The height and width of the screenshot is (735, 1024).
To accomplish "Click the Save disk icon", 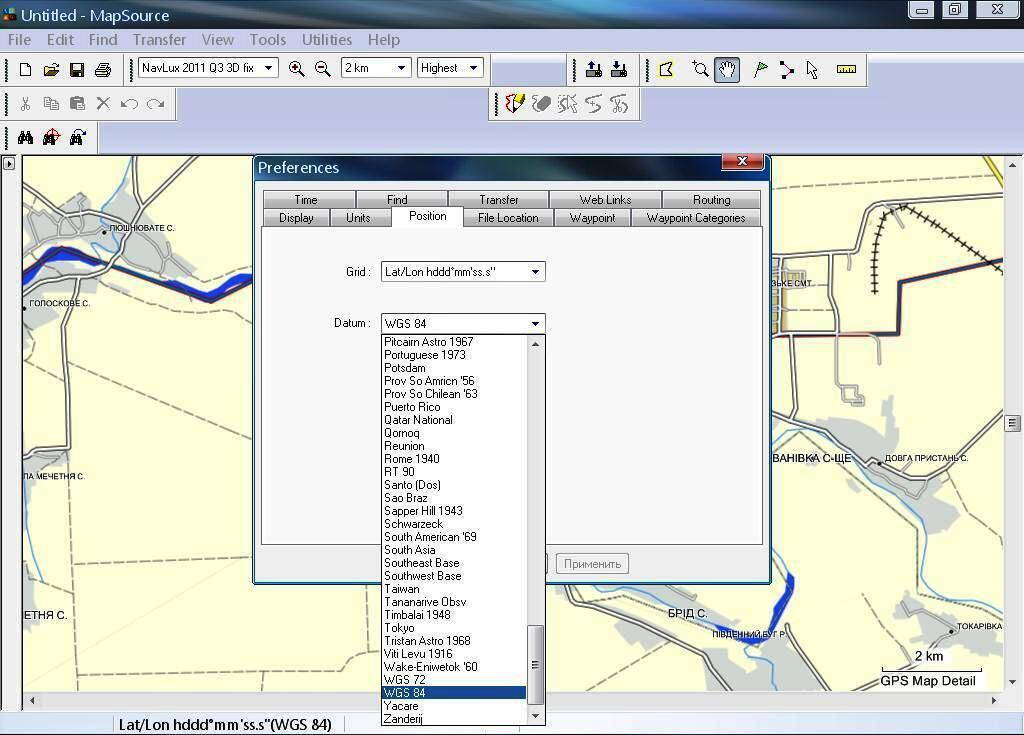I will point(77,69).
